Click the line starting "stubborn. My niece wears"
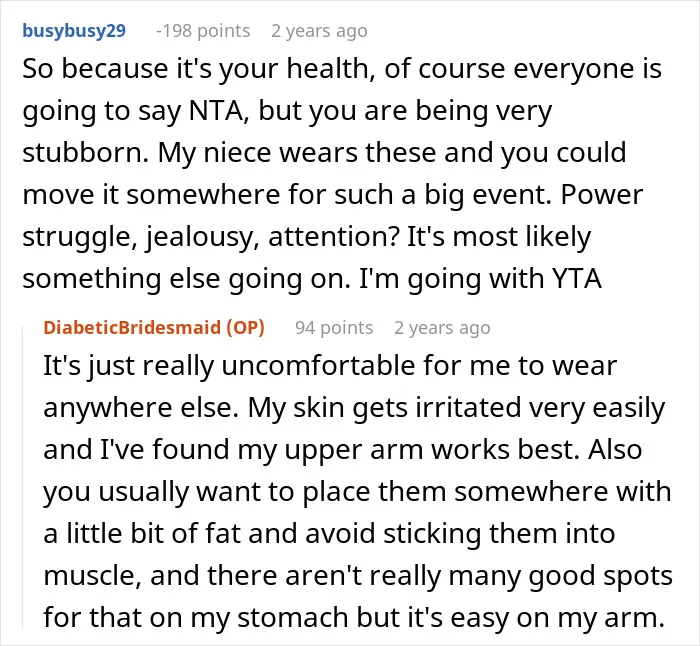700x646 pixels. click(x=325, y=153)
